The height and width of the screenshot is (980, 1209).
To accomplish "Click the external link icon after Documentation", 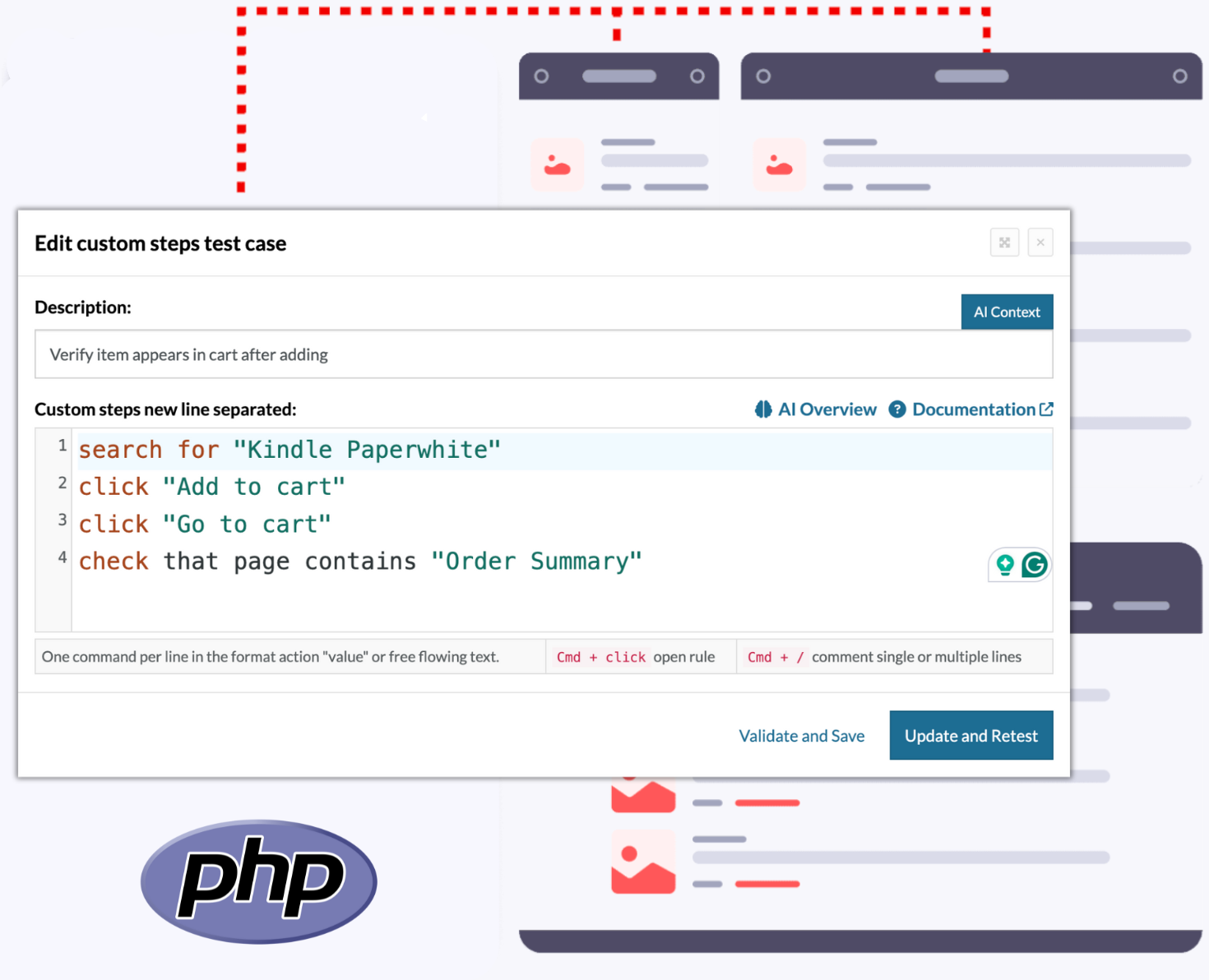I will (1046, 409).
